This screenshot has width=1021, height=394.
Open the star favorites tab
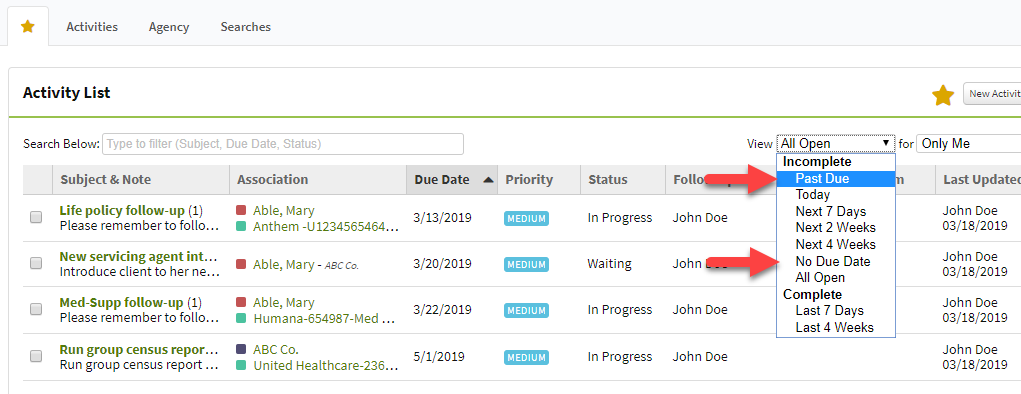tap(27, 27)
